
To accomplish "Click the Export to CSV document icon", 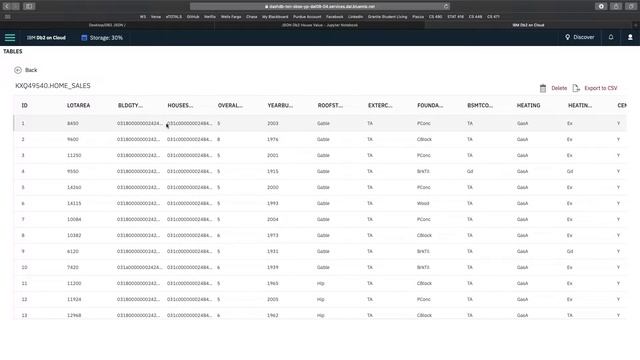I will pyautogui.click(x=576, y=88).
